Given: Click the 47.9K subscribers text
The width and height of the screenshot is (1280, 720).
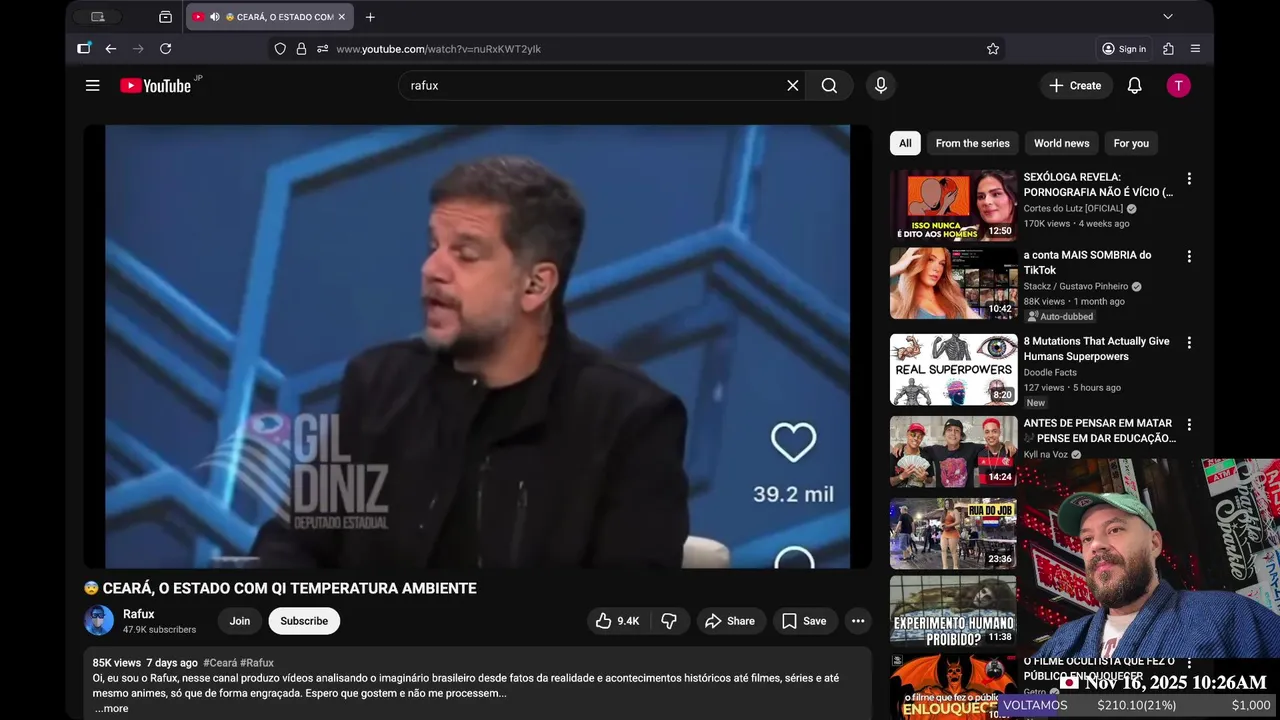Looking at the screenshot, I should [159, 630].
